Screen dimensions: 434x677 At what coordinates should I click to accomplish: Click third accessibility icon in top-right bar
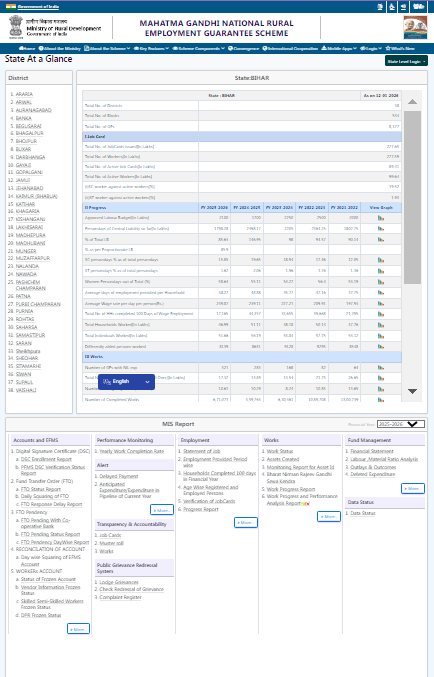[403, 6]
